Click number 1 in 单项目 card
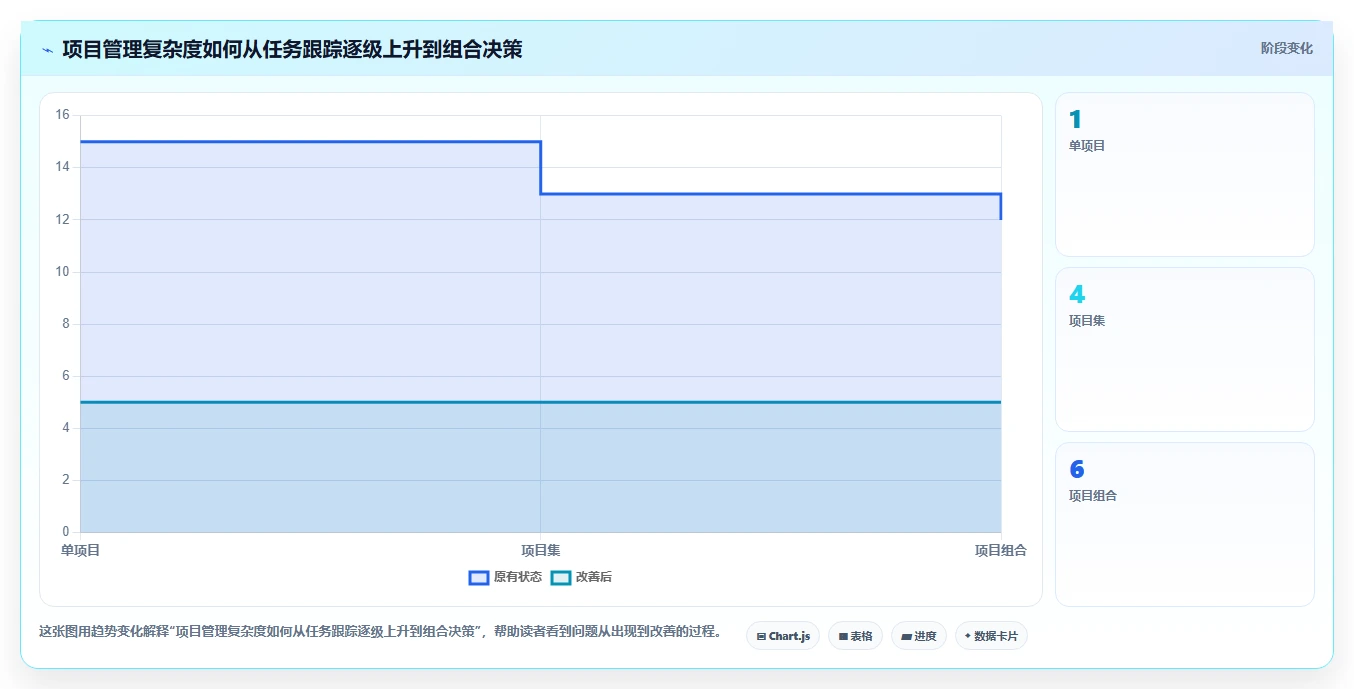The width and height of the screenshot is (1354, 689). [x=1075, y=120]
